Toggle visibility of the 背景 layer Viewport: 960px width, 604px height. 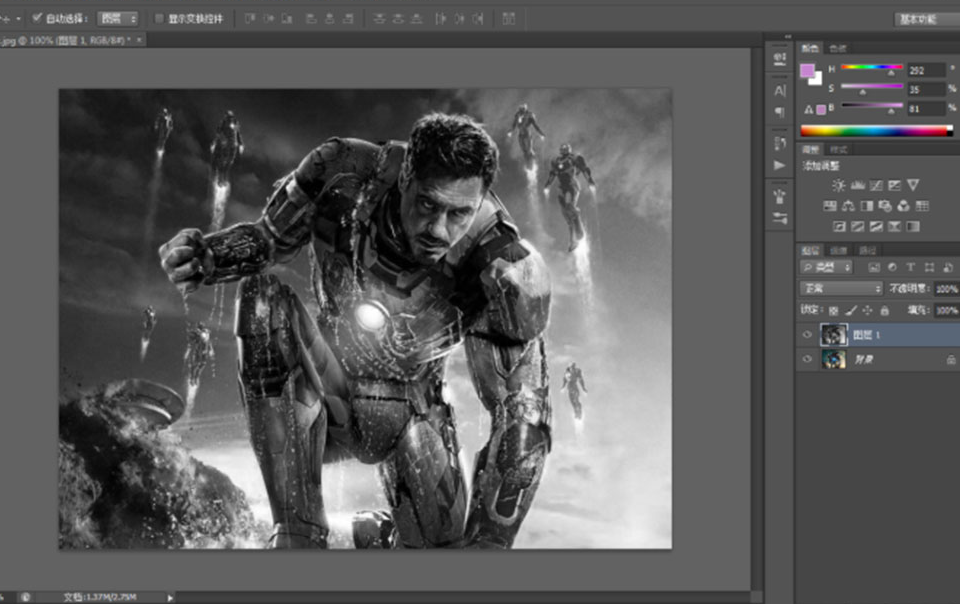(808, 359)
